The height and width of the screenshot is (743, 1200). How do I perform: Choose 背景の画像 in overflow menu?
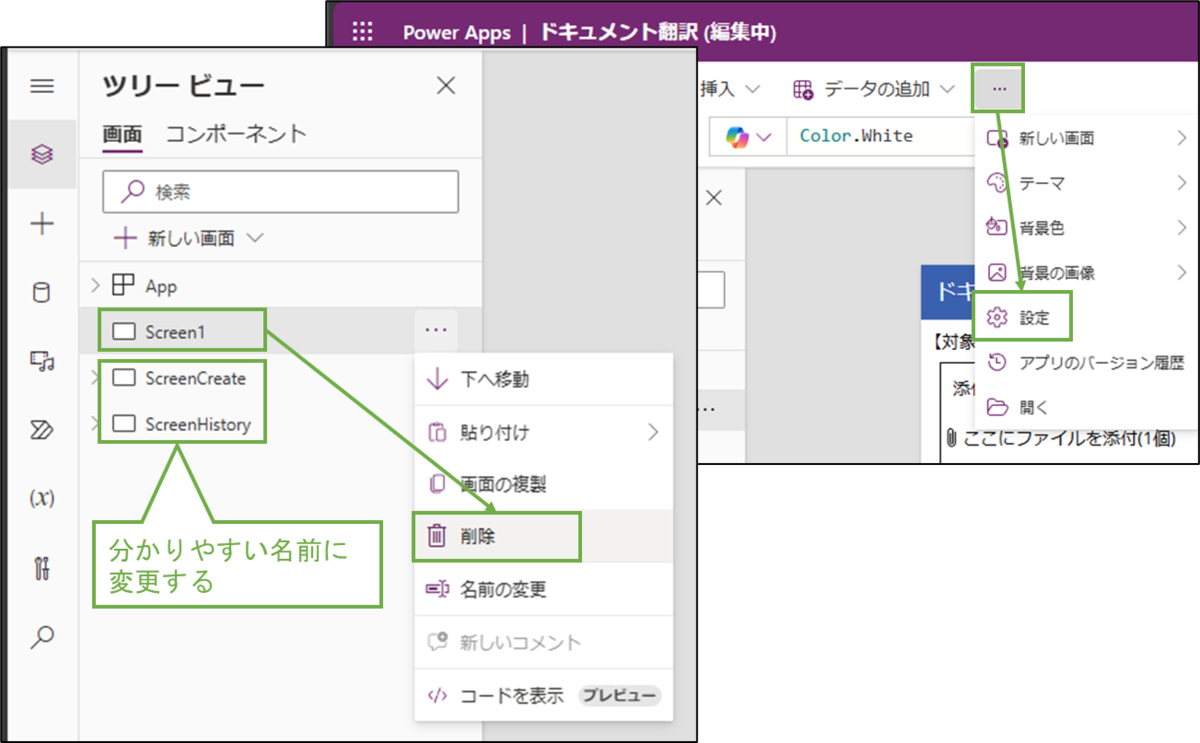pos(1086,272)
